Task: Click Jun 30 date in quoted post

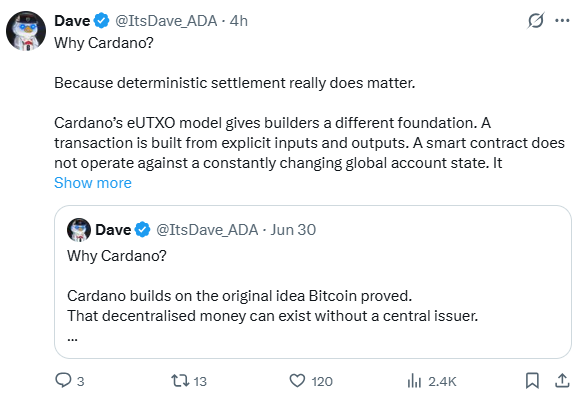Action: tap(293, 230)
